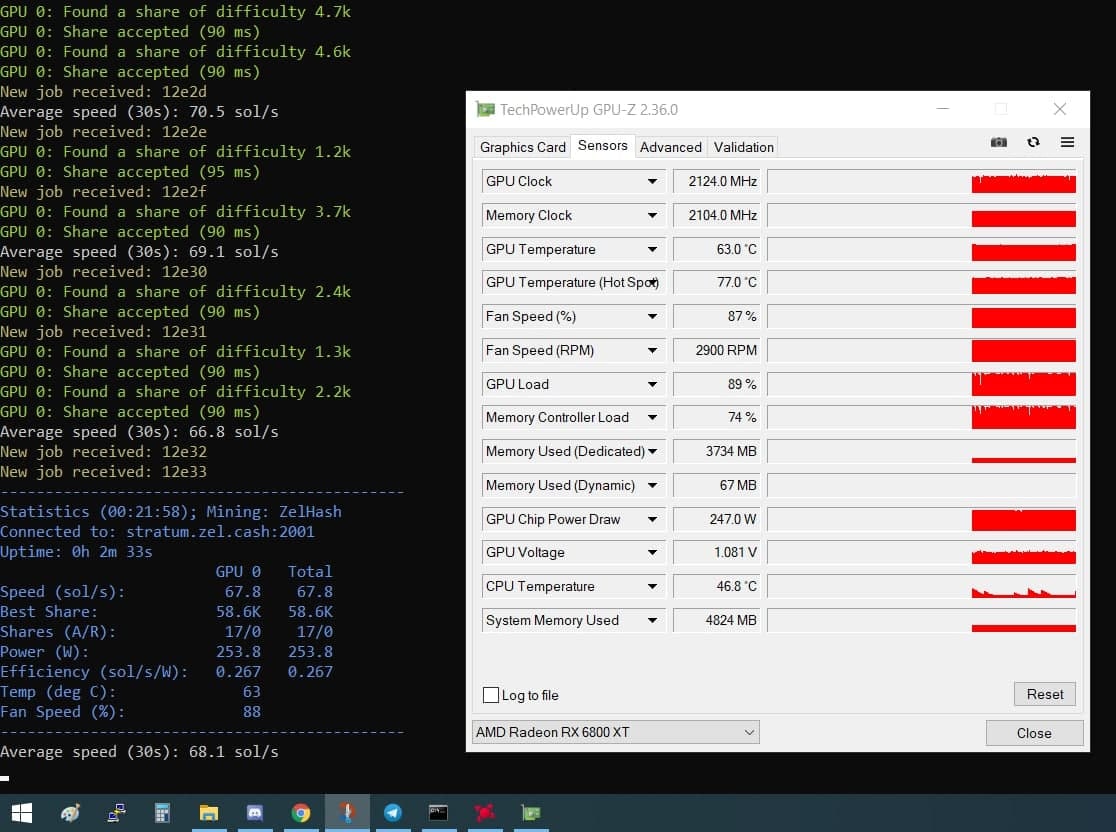Open Discord from the taskbar
This screenshot has height=832, width=1116.
[255, 813]
